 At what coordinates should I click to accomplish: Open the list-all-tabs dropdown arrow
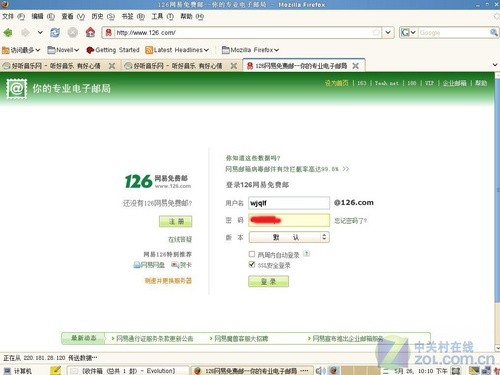[x=495, y=65]
